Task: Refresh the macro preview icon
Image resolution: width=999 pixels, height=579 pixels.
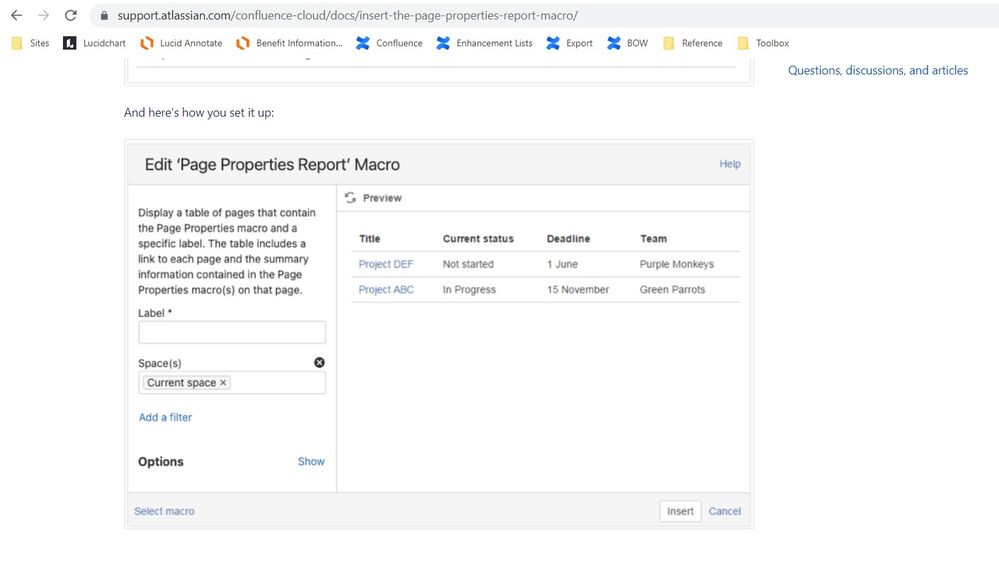Action: click(x=350, y=197)
